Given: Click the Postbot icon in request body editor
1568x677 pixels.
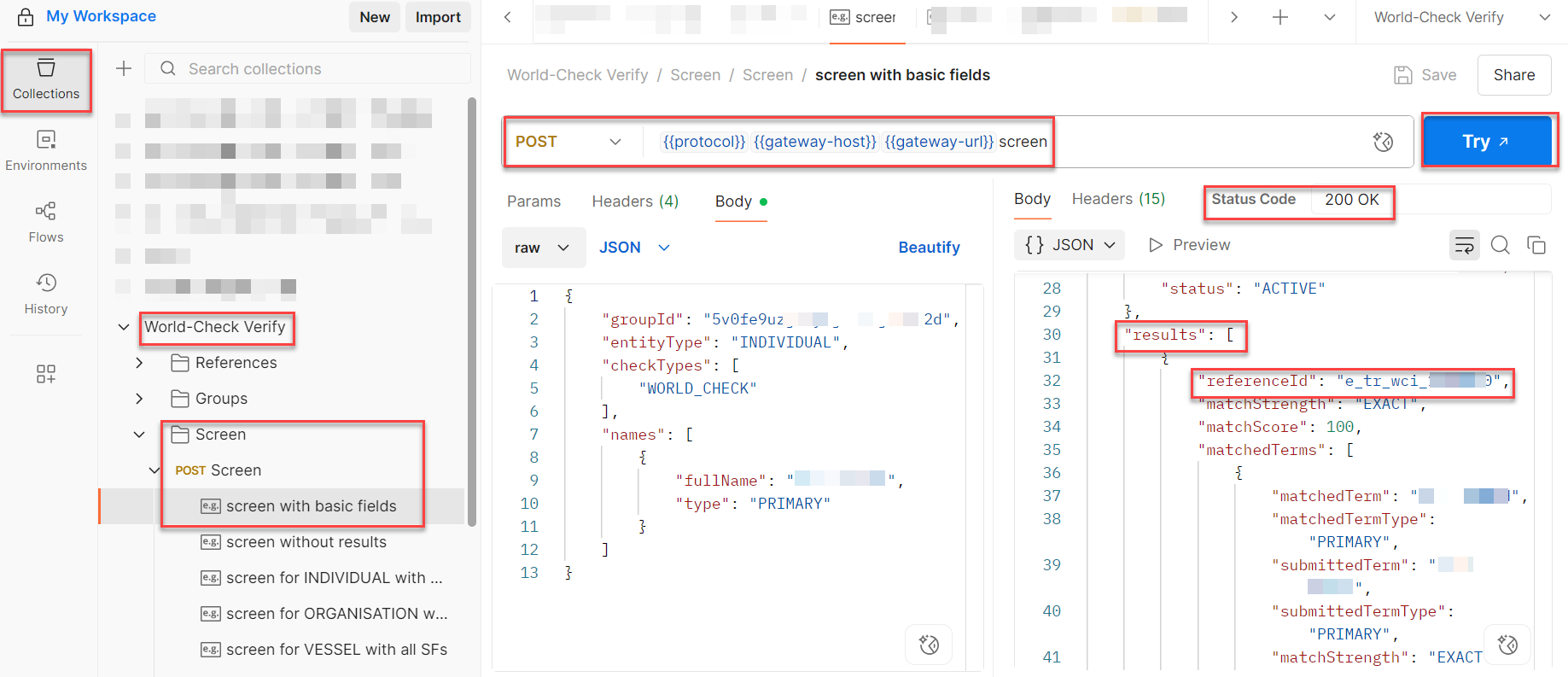Looking at the screenshot, I should [929, 645].
